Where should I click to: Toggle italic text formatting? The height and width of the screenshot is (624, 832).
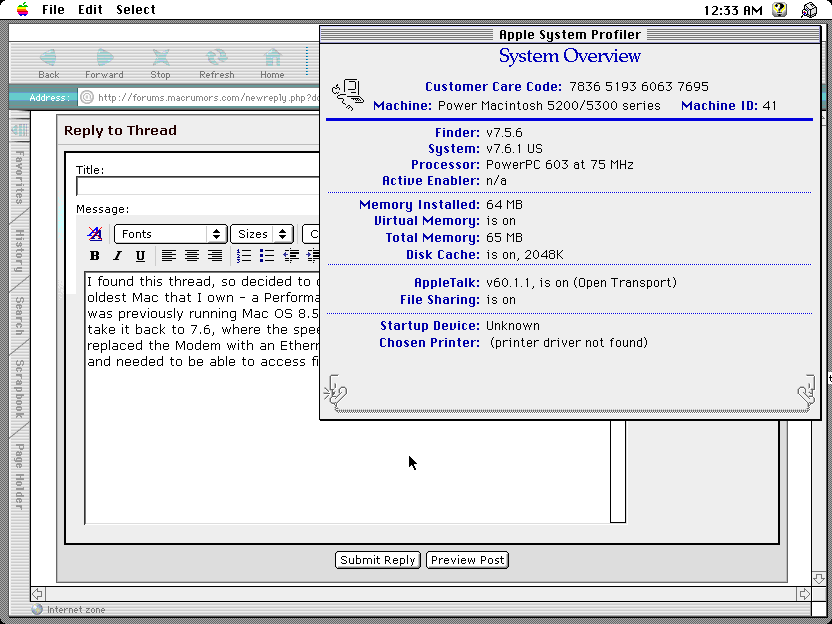click(x=117, y=257)
